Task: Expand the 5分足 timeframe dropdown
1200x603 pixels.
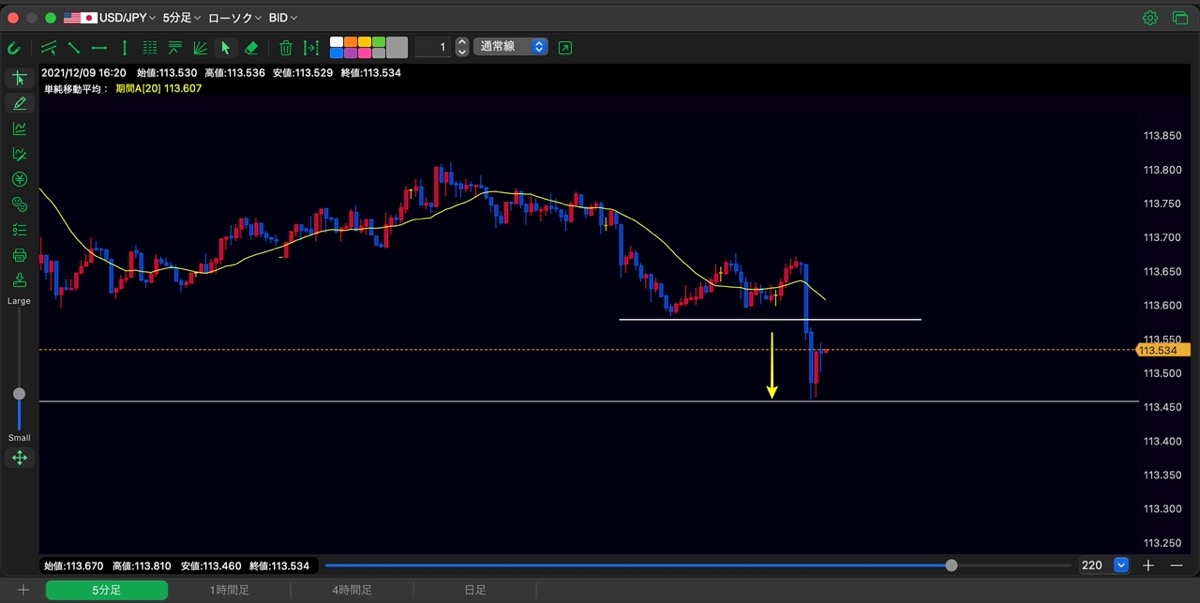Action: click(181, 18)
